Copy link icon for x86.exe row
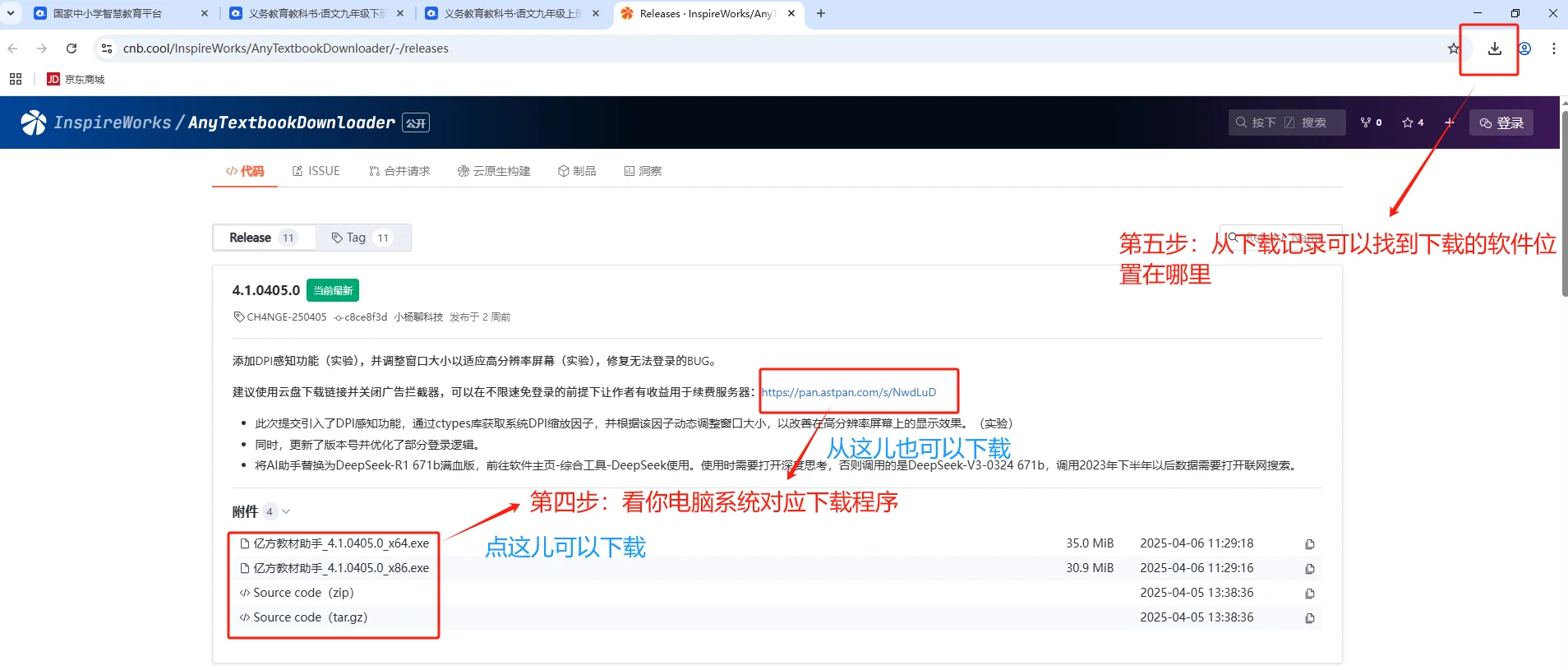Image resolution: width=1568 pixels, height=670 pixels. [x=1310, y=569]
